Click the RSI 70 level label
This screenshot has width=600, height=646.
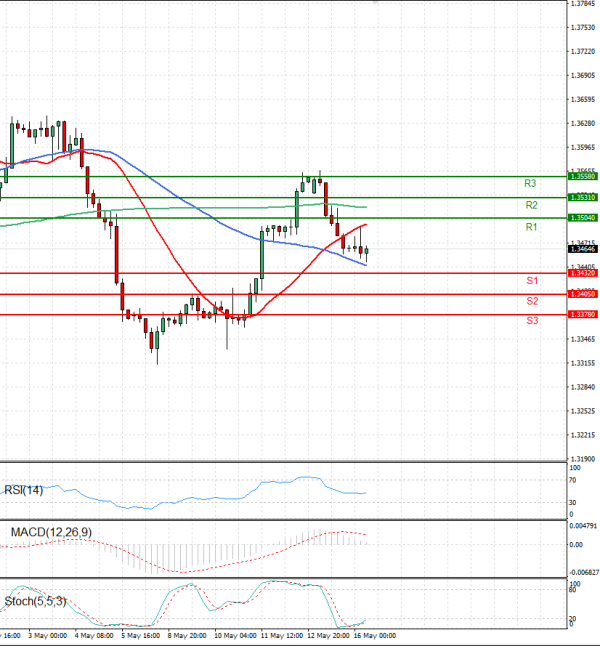[x=573, y=480]
